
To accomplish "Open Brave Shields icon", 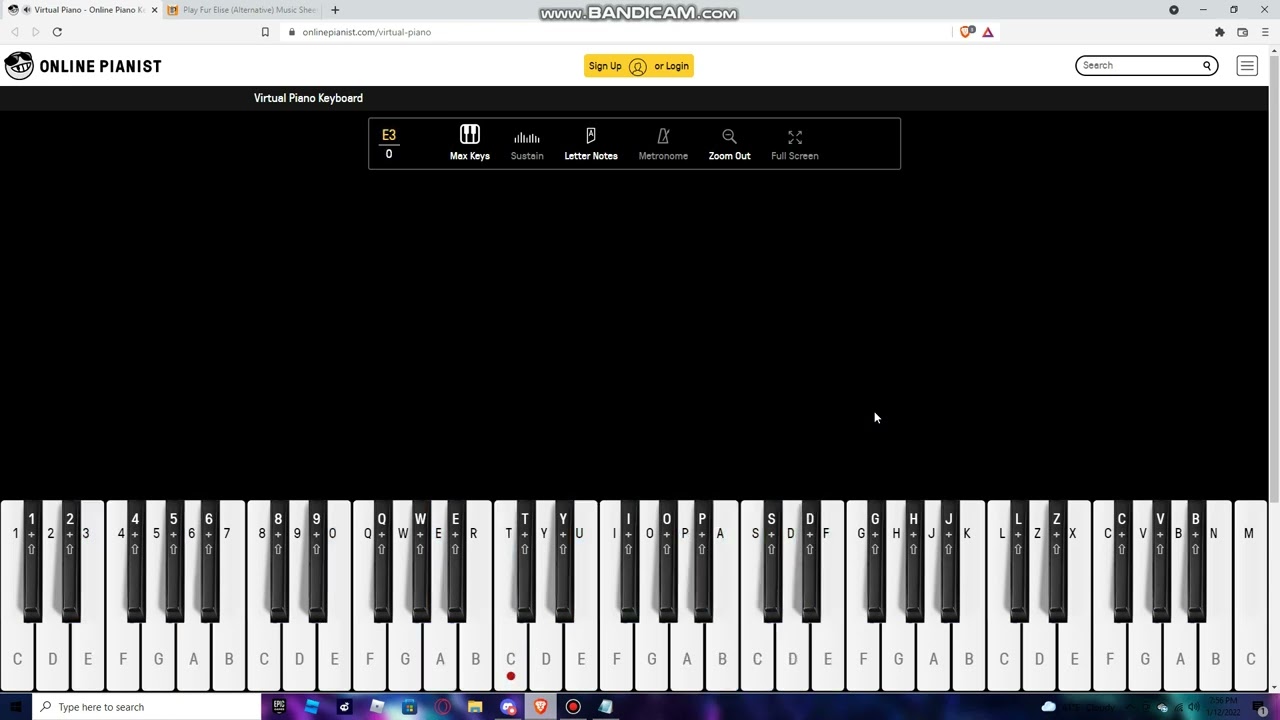I will [966, 32].
